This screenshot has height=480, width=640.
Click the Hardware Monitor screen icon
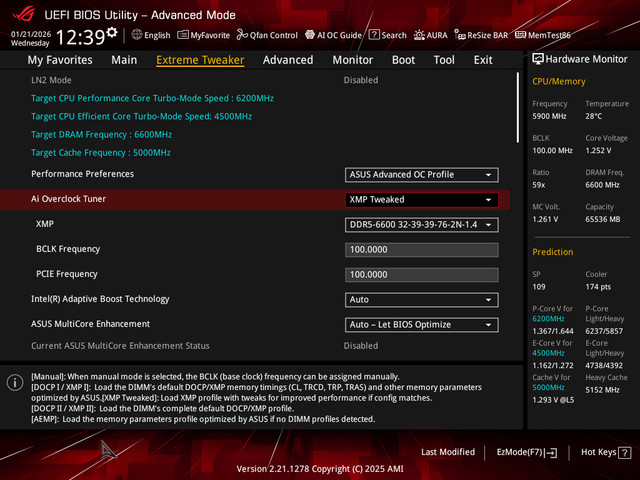click(538, 59)
